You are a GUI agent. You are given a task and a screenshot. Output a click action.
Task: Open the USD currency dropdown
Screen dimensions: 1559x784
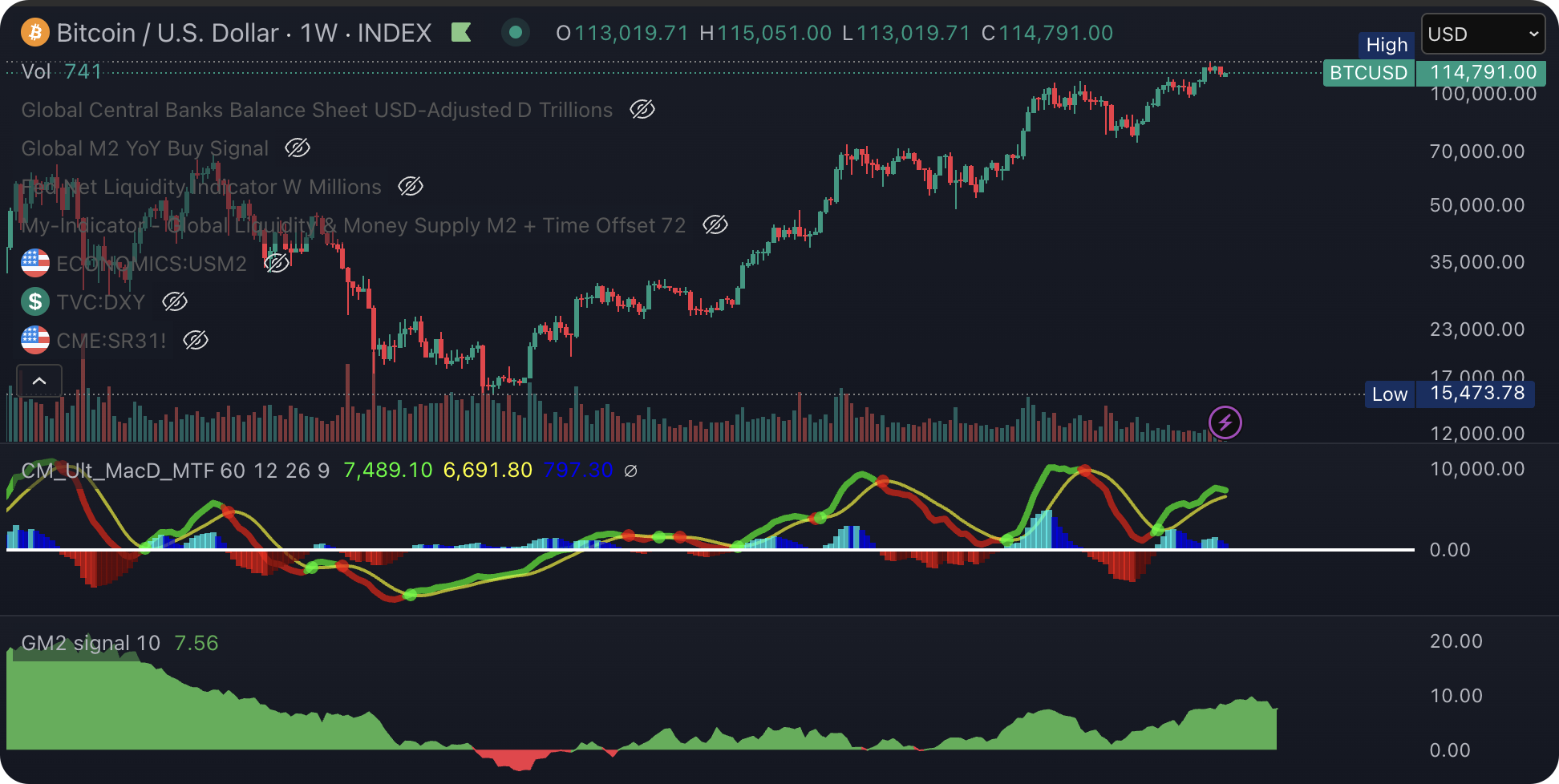tap(1482, 34)
